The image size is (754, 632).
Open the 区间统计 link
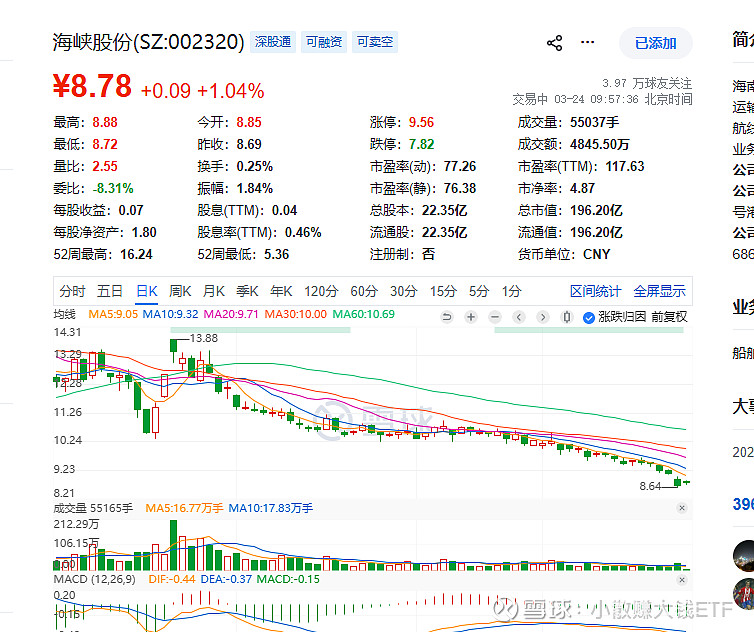(595, 291)
